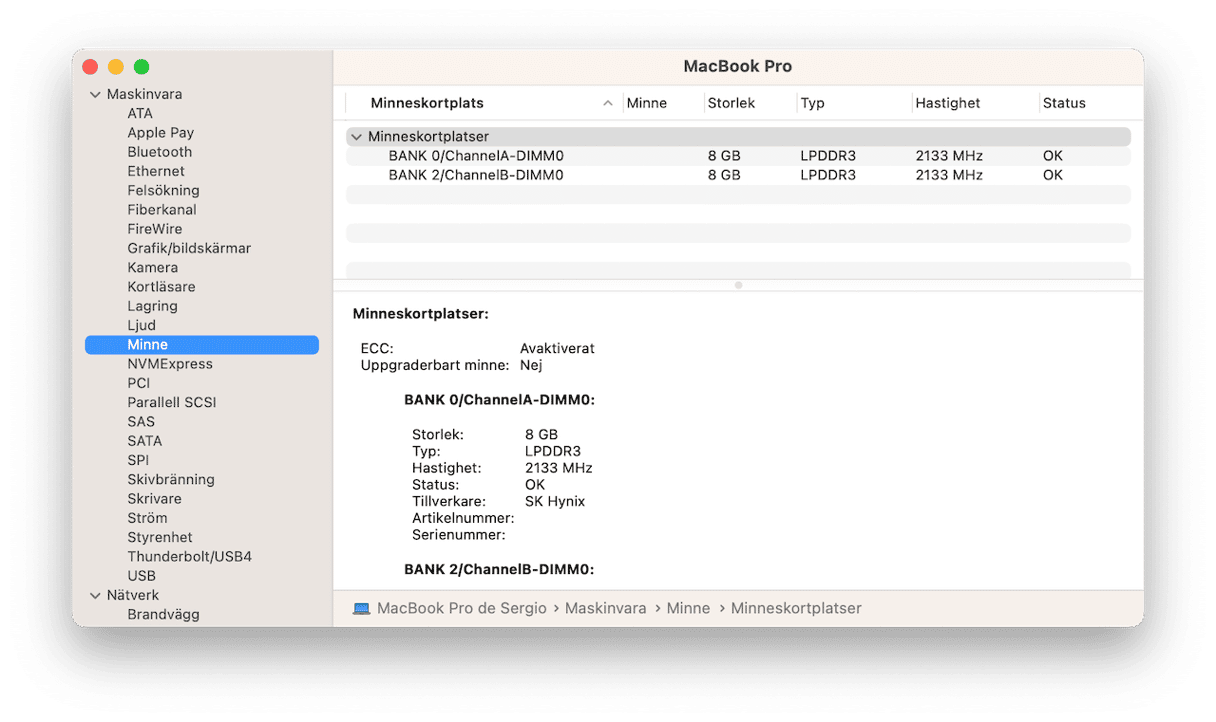
Task: Open Ström power info
Action: click(147, 518)
